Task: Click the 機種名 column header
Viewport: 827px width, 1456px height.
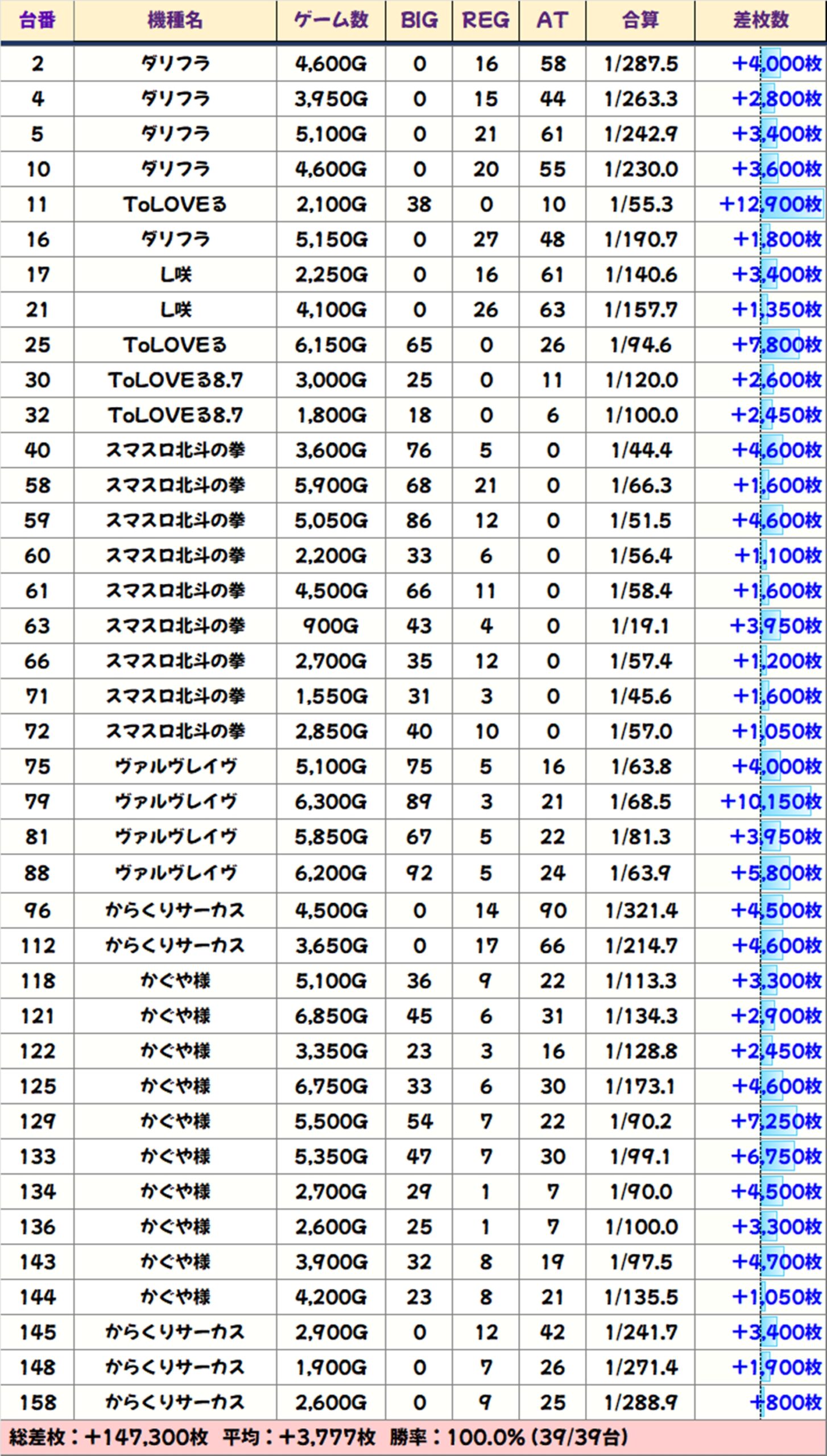Action: 175,20
